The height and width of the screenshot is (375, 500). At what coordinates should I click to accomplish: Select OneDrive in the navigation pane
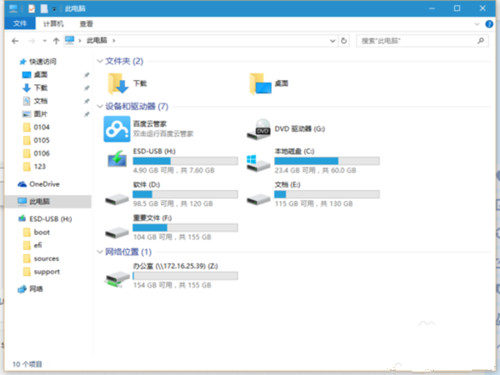coord(44,184)
